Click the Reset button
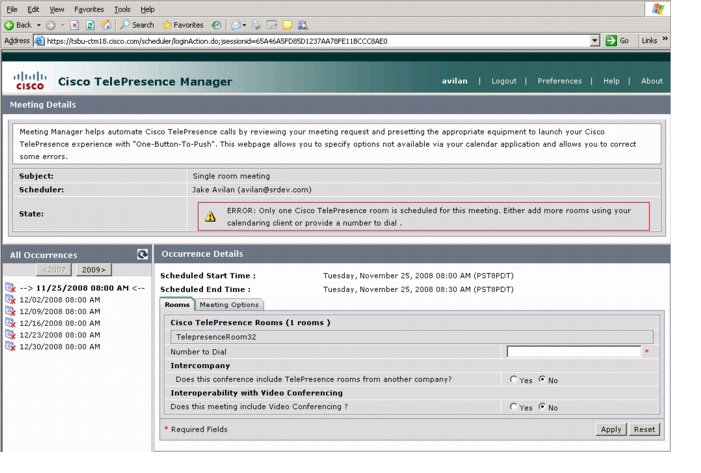The height and width of the screenshot is (473, 701). [644, 429]
